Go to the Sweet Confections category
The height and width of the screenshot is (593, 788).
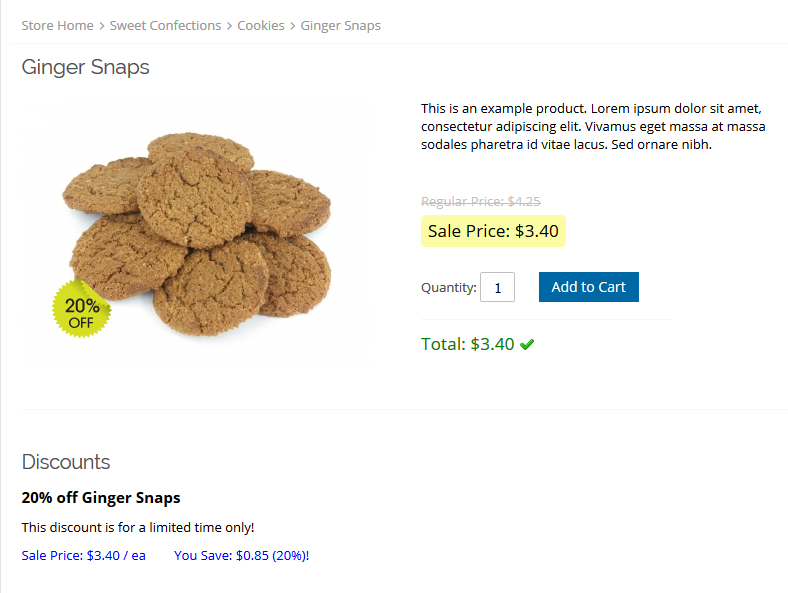(165, 26)
